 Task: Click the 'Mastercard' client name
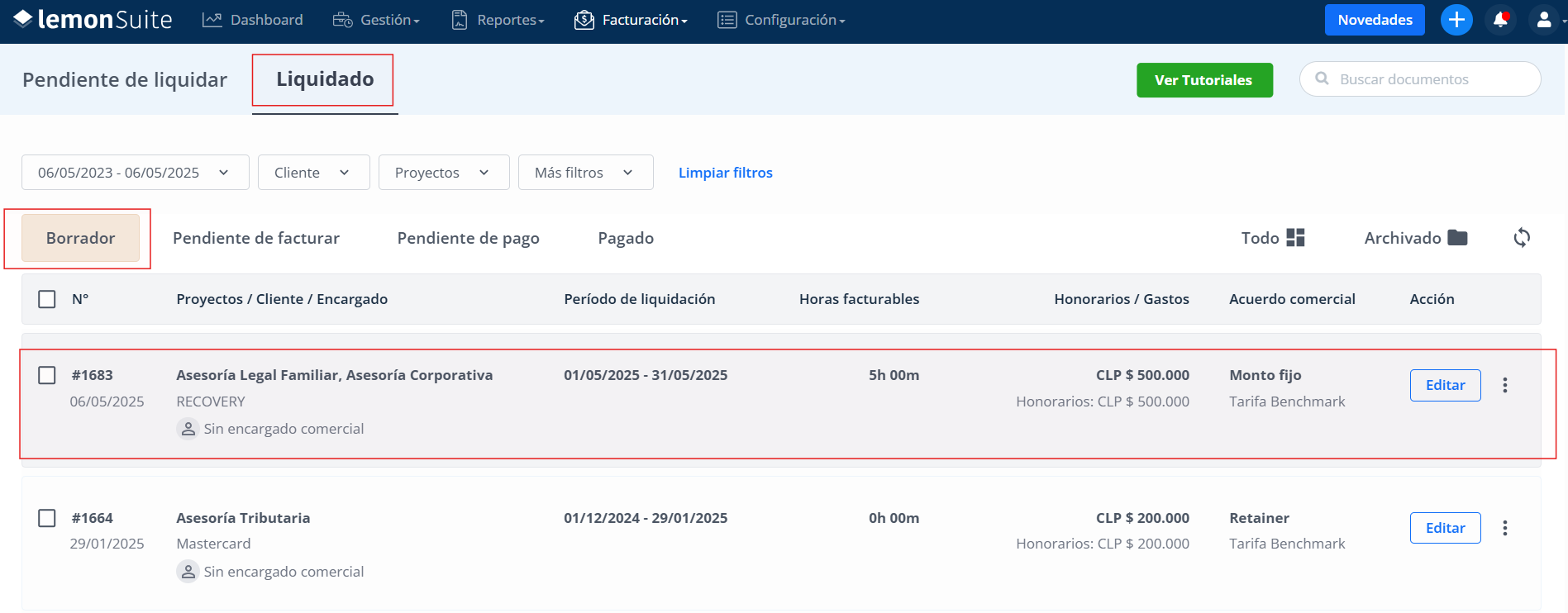pos(213,544)
